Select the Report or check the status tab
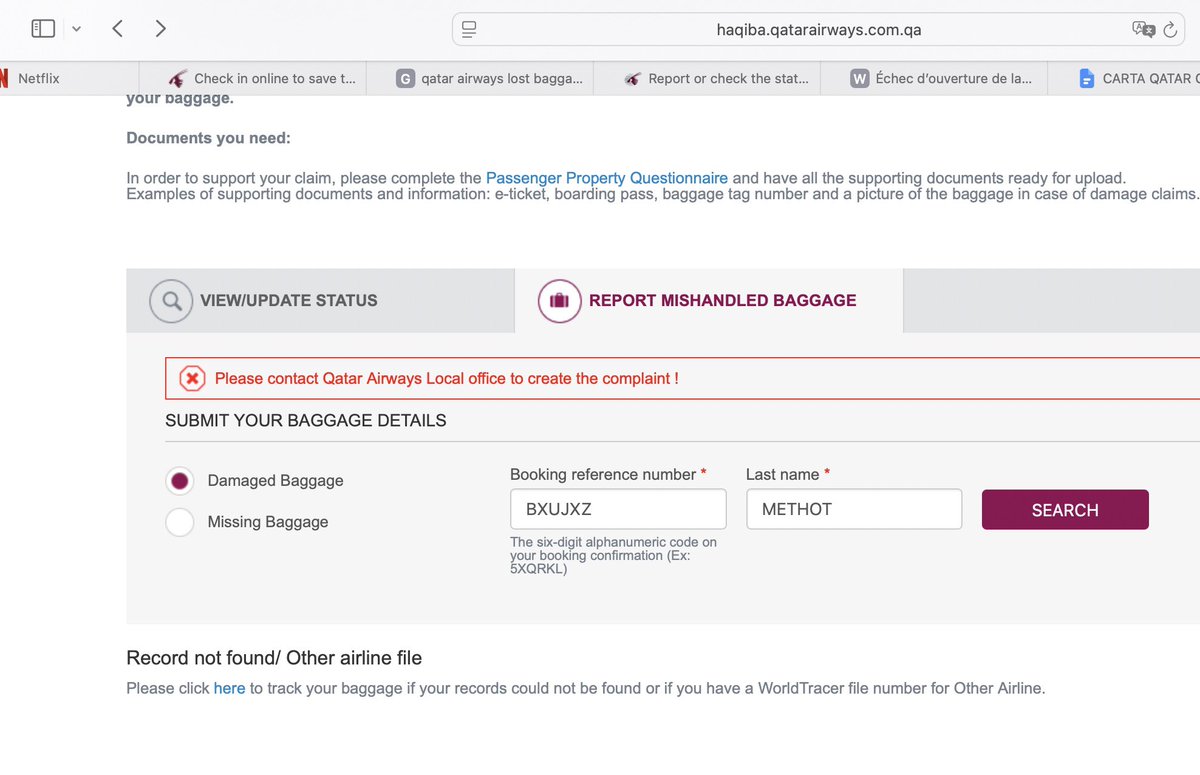 707,78
